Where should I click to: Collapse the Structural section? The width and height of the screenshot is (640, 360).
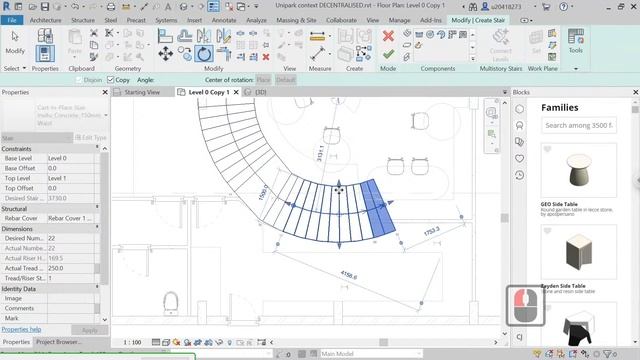pyautogui.click(x=97, y=208)
